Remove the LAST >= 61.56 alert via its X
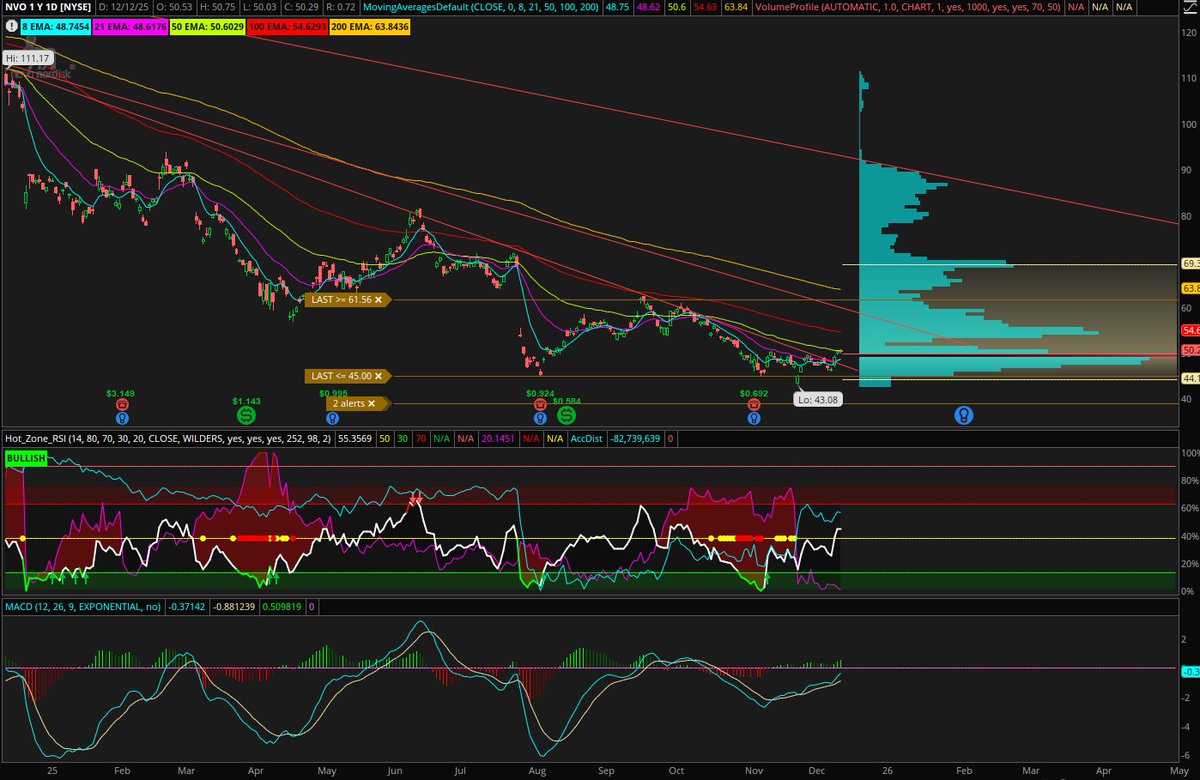1200x780 pixels. [x=378, y=300]
